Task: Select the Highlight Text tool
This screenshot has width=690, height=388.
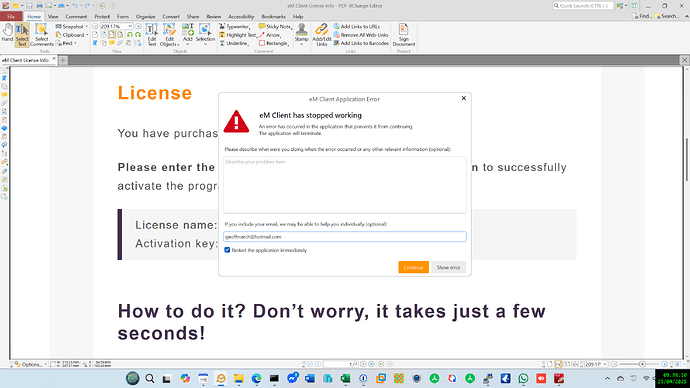Action: pyautogui.click(x=238, y=35)
